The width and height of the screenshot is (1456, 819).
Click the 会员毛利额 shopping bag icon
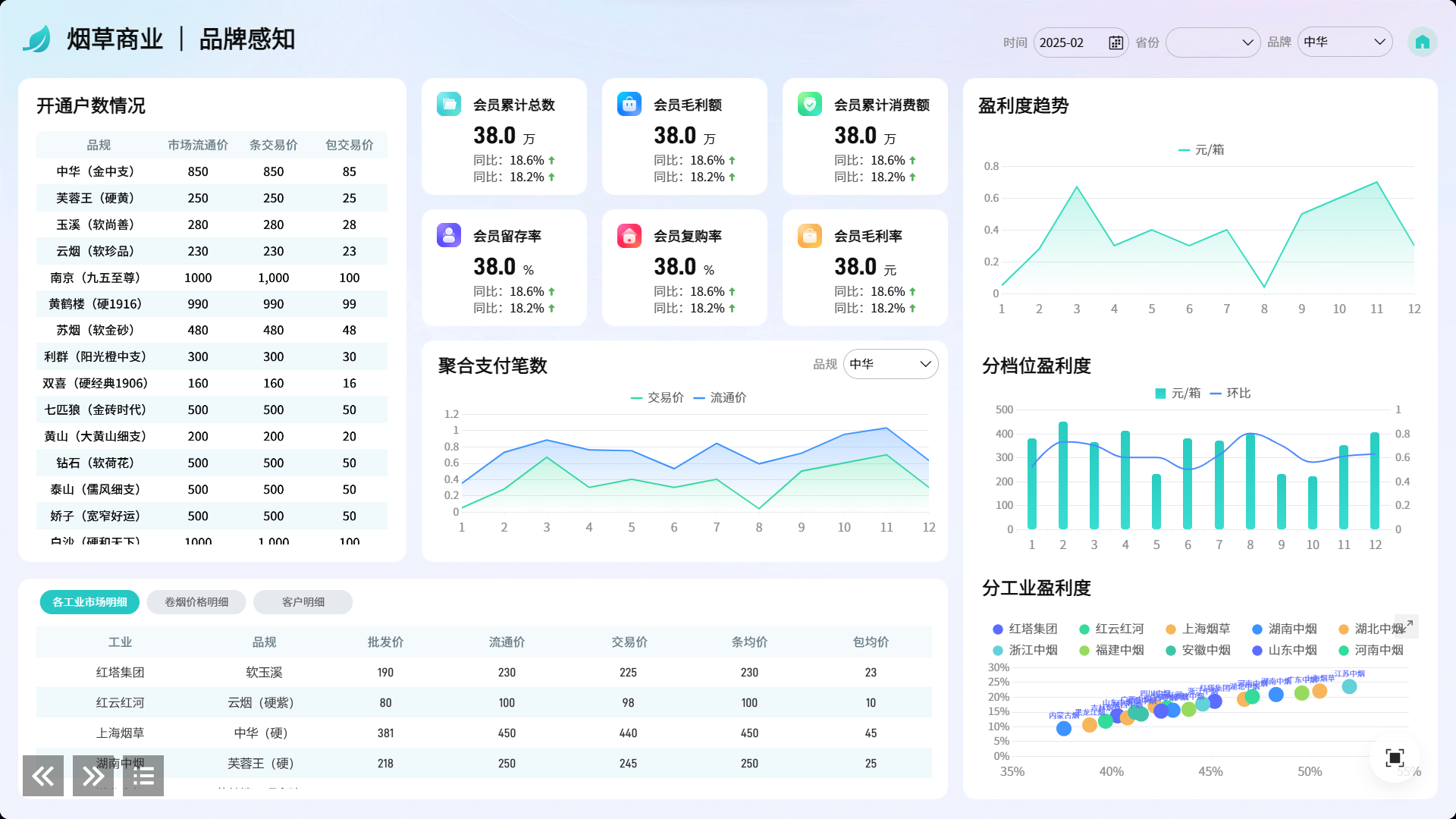[x=629, y=104]
